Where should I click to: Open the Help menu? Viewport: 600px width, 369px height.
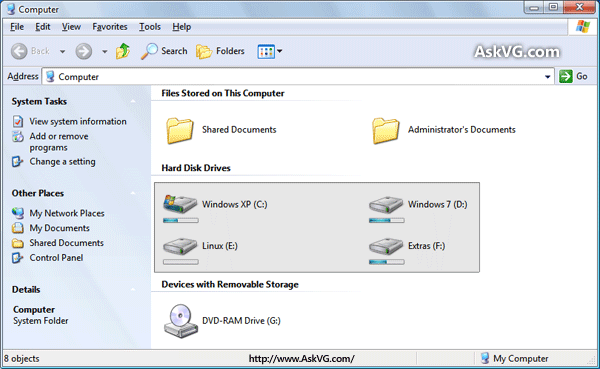tap(181, 27)
